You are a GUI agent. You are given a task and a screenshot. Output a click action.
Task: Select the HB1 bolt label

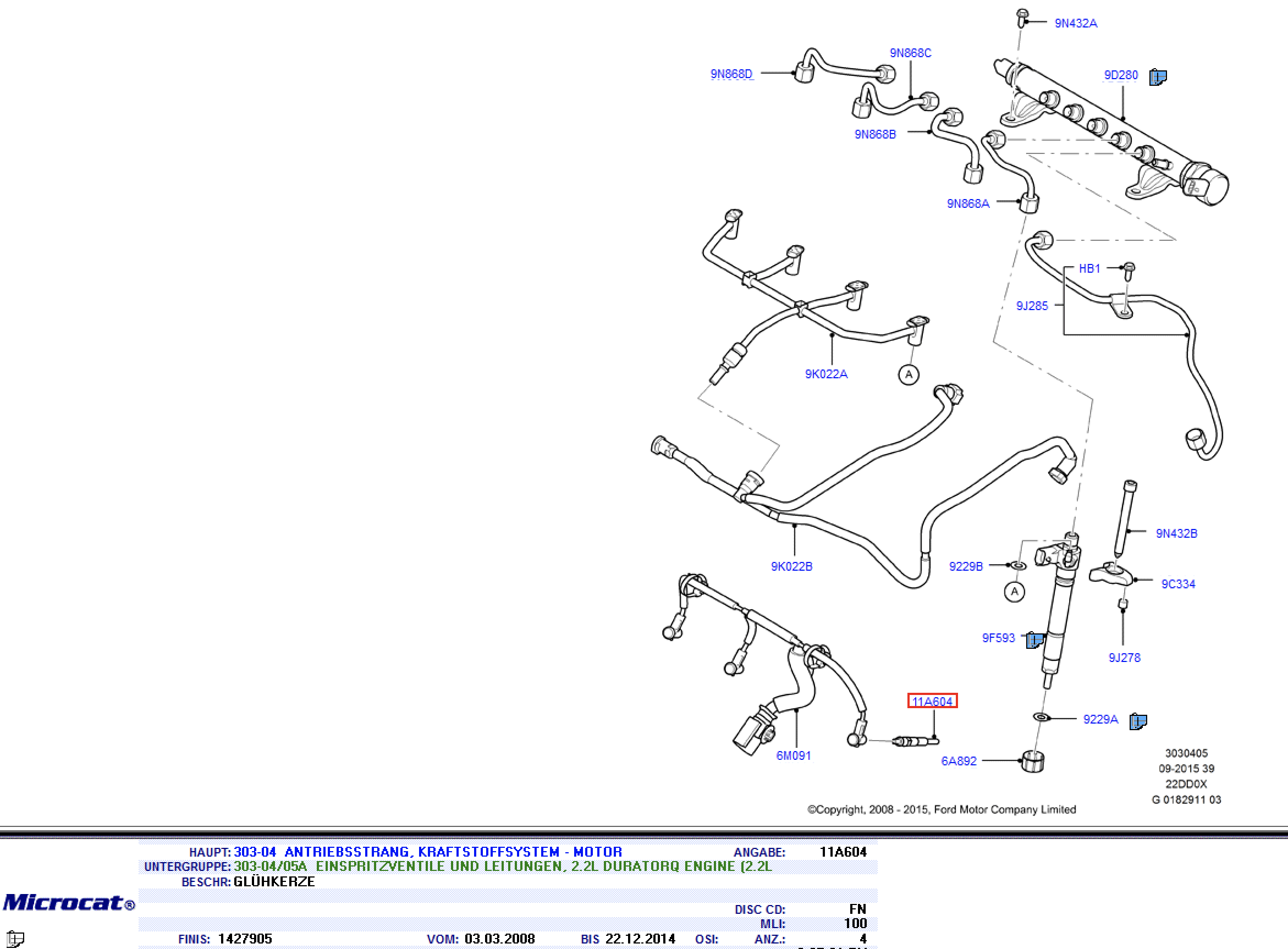click(1089, 268)
